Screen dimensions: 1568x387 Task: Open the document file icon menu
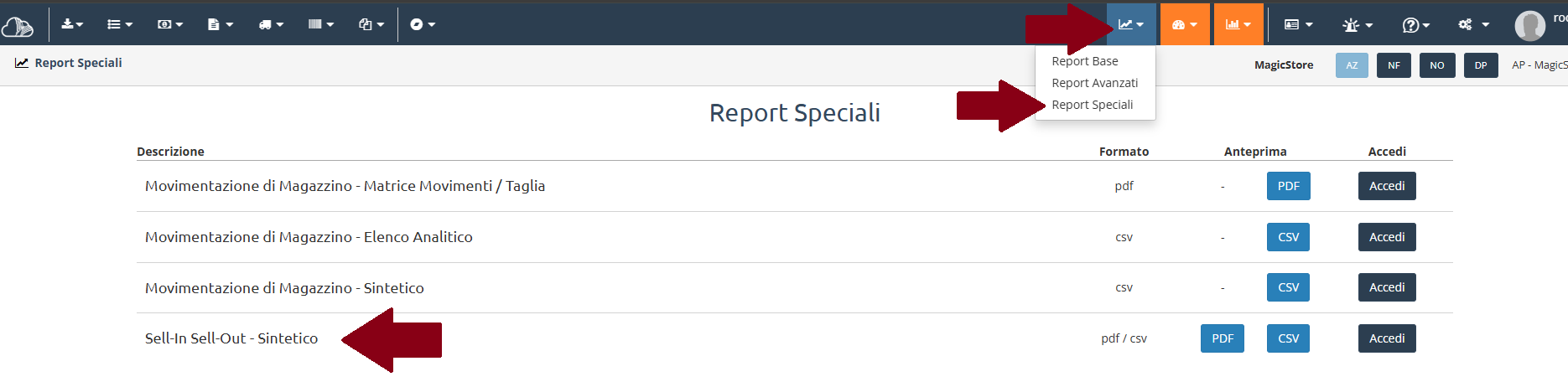pyautogui.click(x=220, y=24)
